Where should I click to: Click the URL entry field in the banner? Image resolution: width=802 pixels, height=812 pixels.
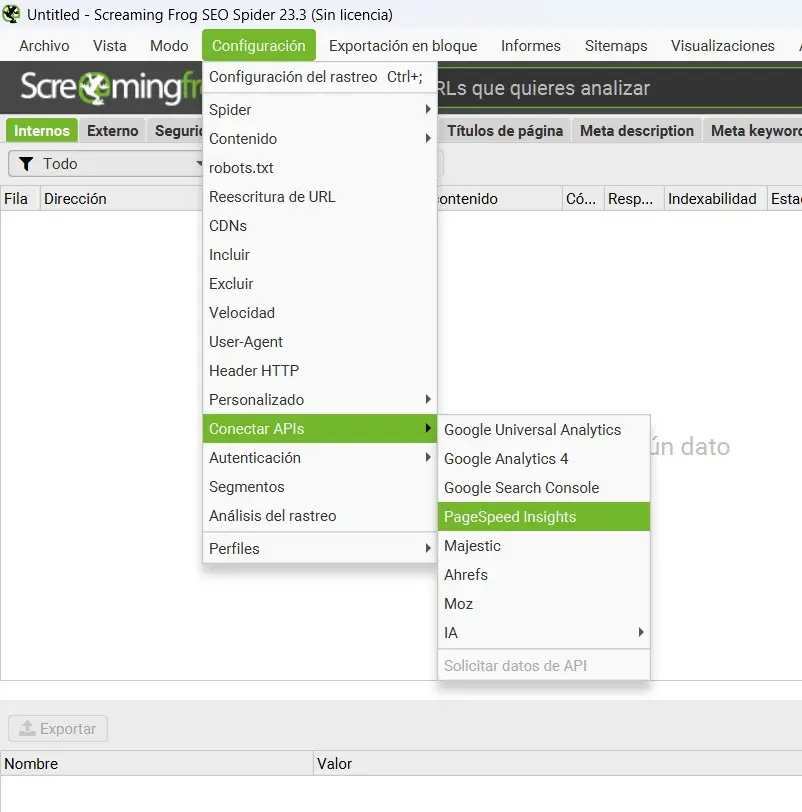(x=619, y=88)
